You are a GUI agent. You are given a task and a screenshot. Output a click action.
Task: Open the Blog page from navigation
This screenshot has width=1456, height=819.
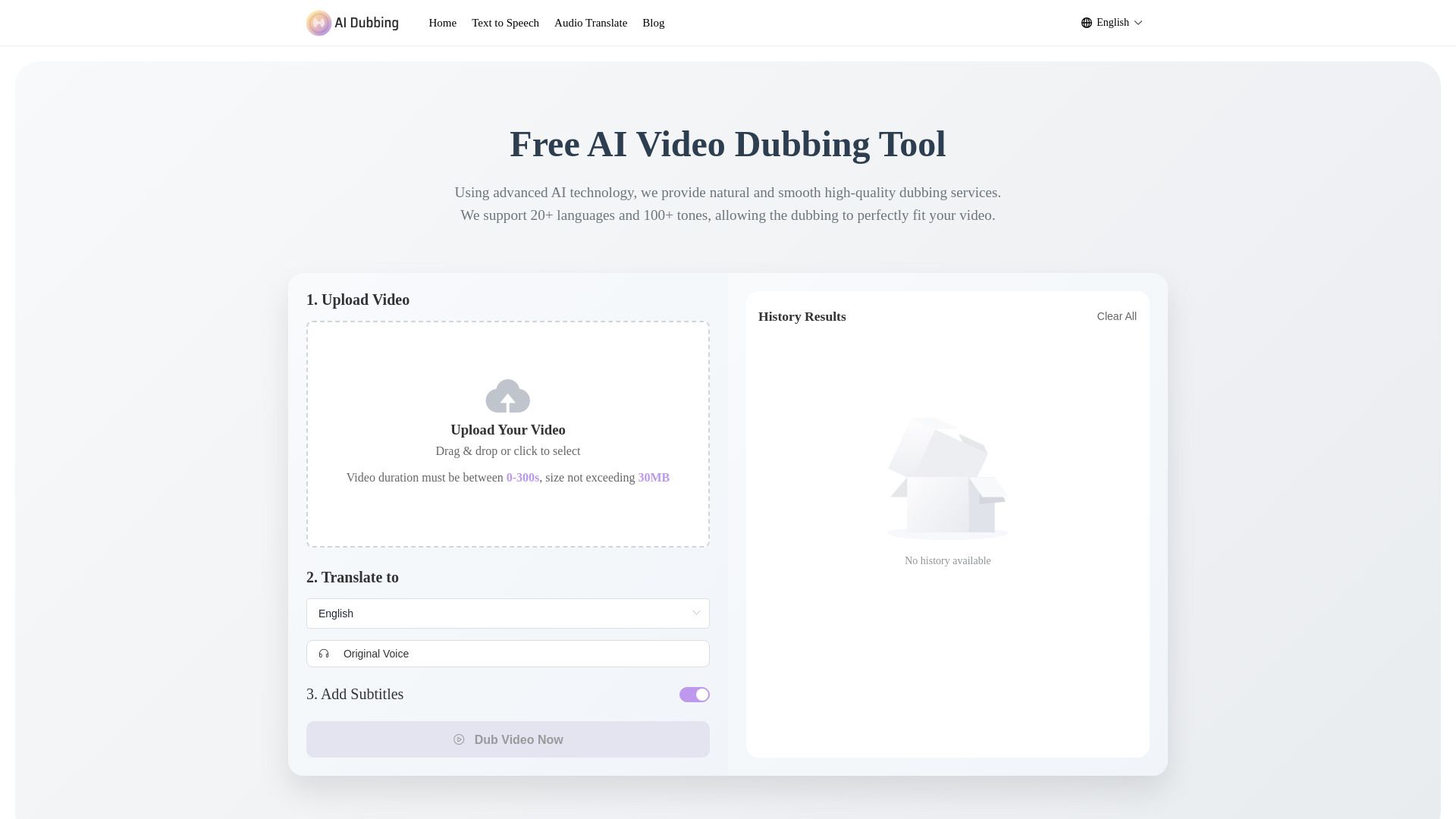coord(653,23)
